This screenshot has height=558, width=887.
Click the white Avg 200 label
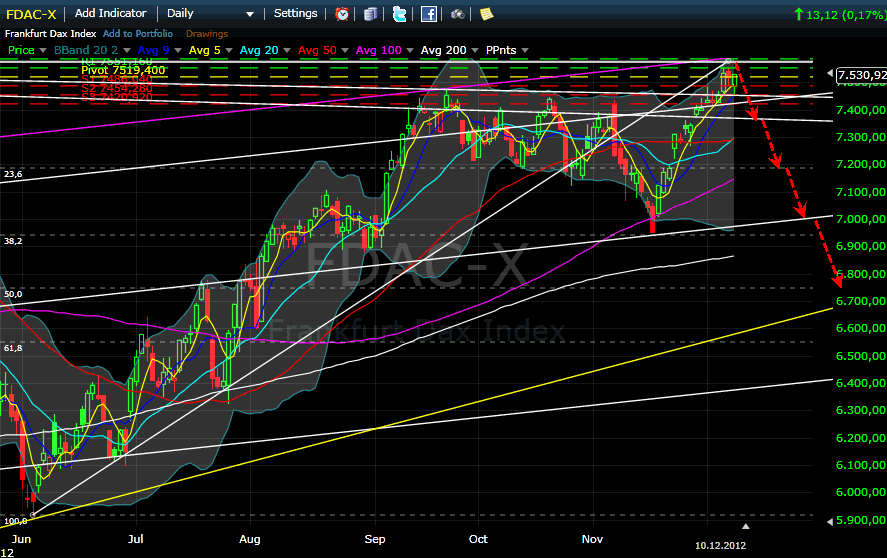[444, 50]
